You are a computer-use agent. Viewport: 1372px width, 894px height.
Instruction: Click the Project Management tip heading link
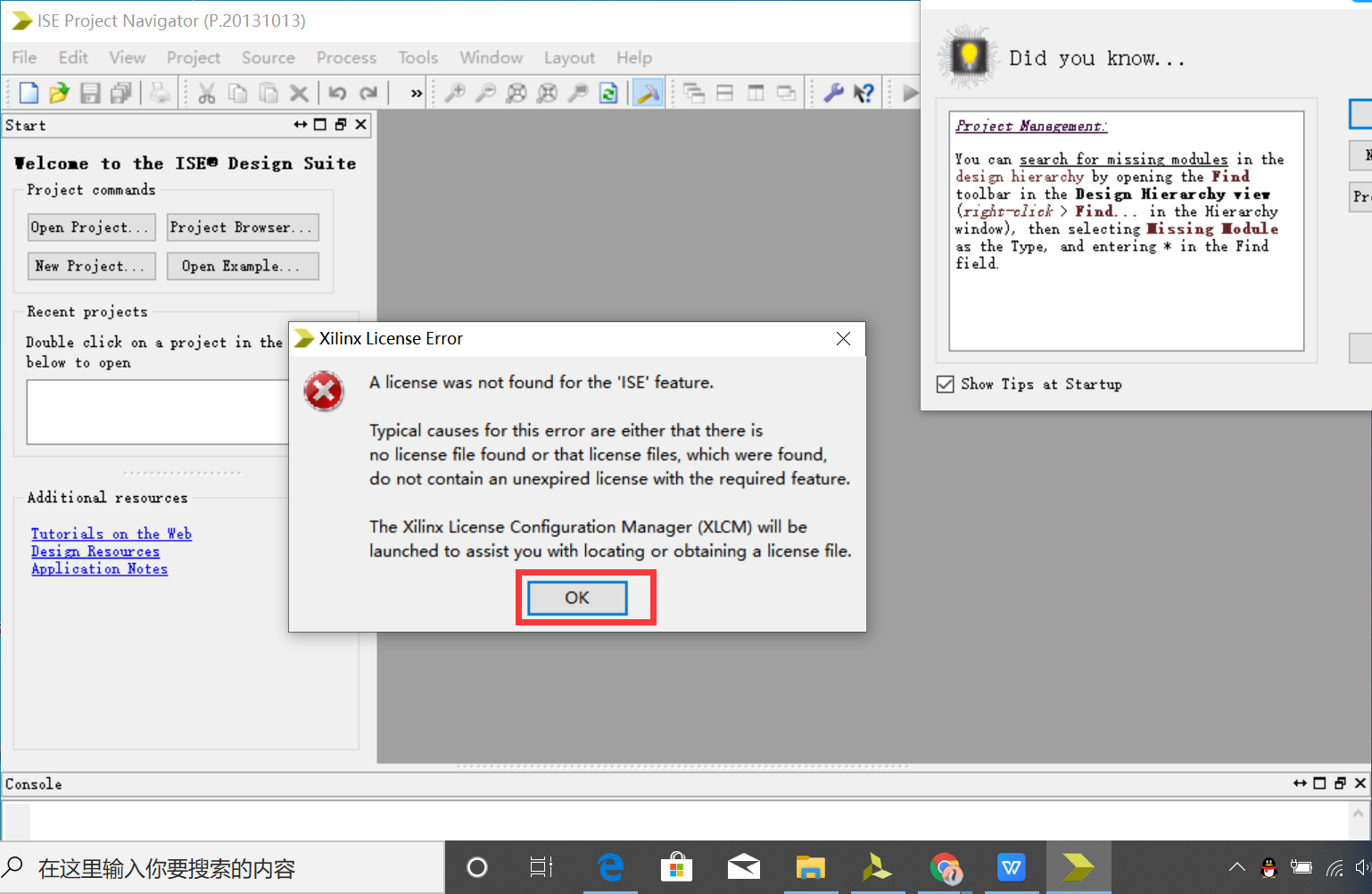pyautogui.click(x=1031, y=126)
